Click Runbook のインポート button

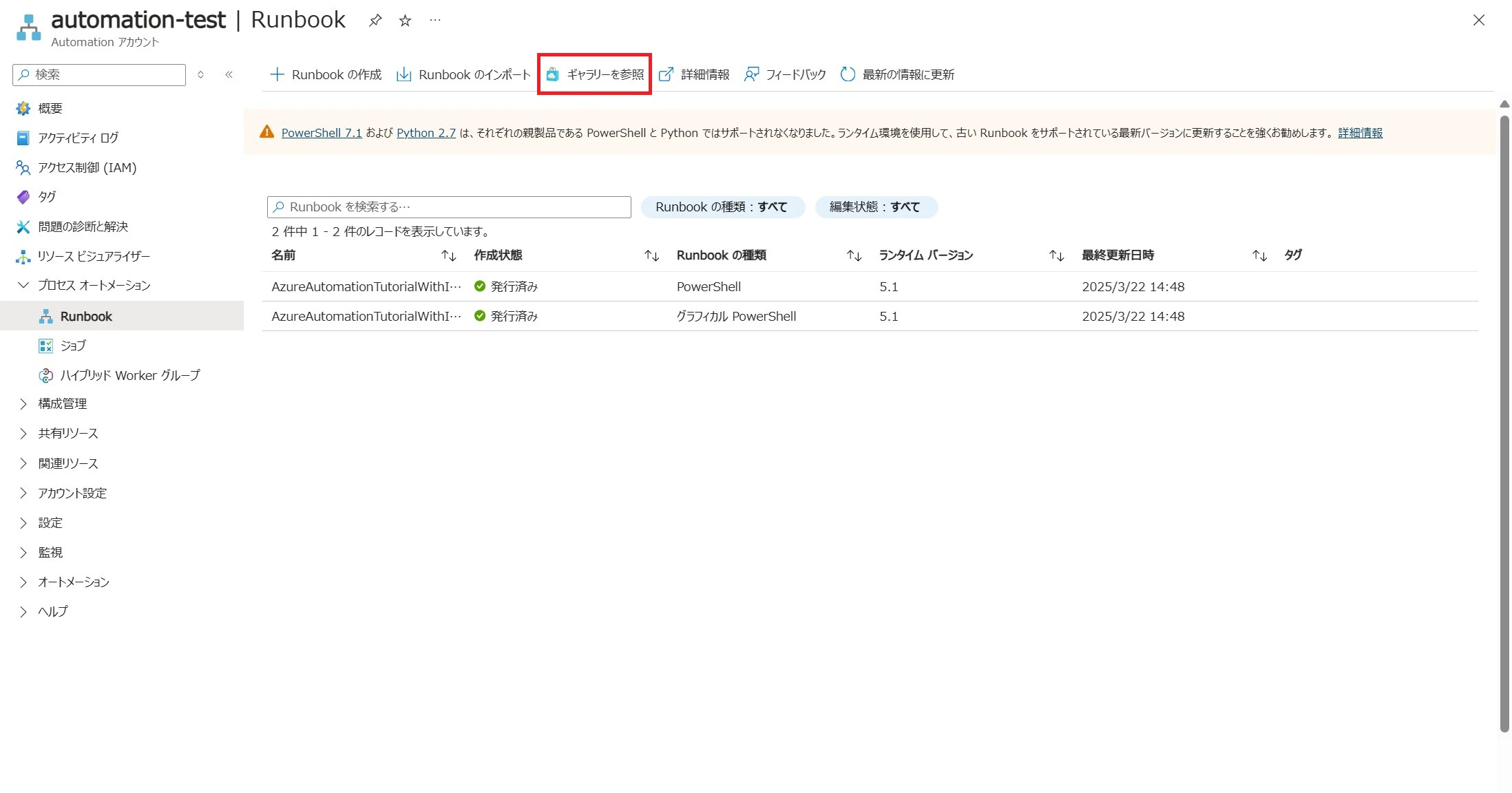pos(463,74)
